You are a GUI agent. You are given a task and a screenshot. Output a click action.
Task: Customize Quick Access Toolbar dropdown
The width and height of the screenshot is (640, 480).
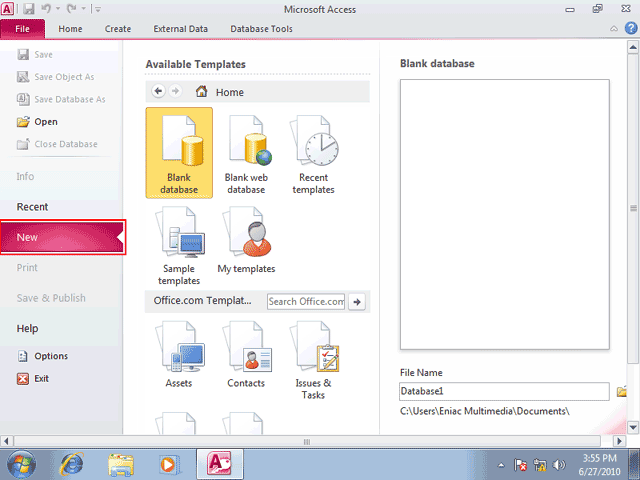pyautogui.click(x=98, y=9)
